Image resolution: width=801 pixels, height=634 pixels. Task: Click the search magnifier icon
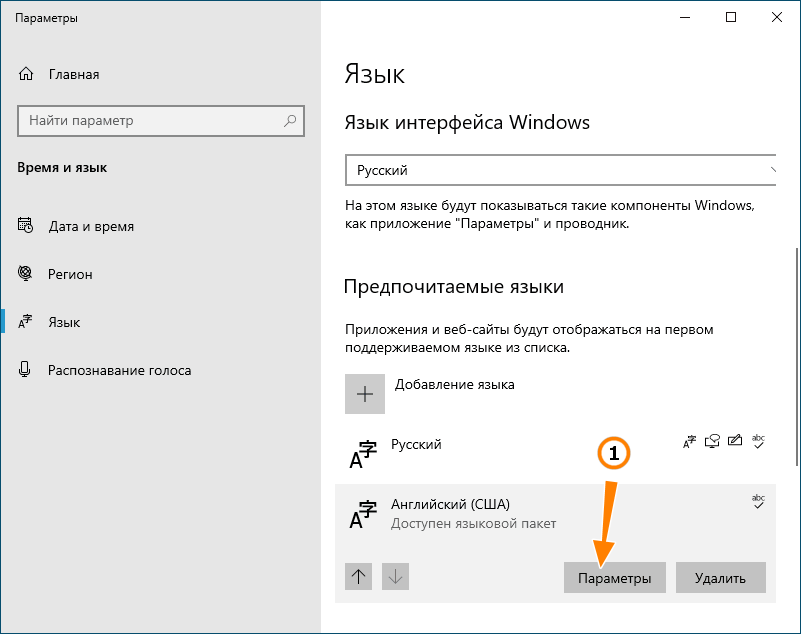[x=290, y=121]
